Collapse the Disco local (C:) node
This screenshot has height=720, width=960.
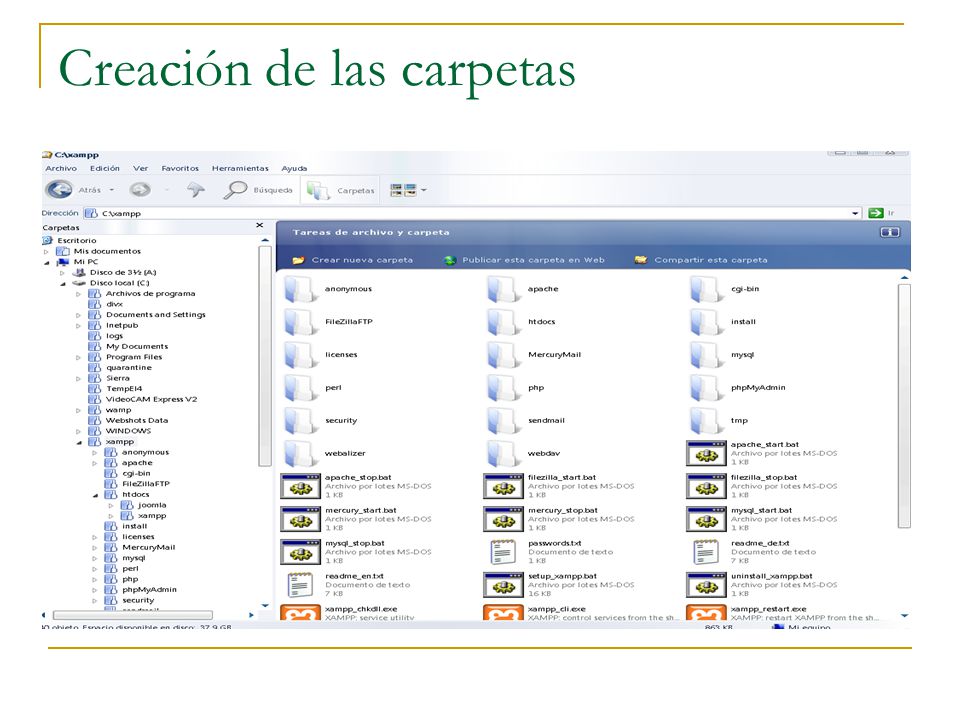coord(62,283)
